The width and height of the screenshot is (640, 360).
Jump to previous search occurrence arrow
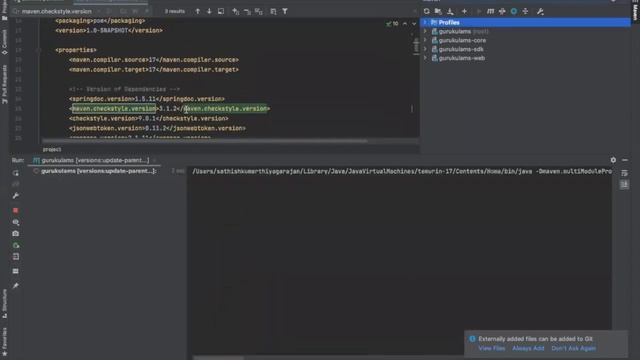(198, 11)
